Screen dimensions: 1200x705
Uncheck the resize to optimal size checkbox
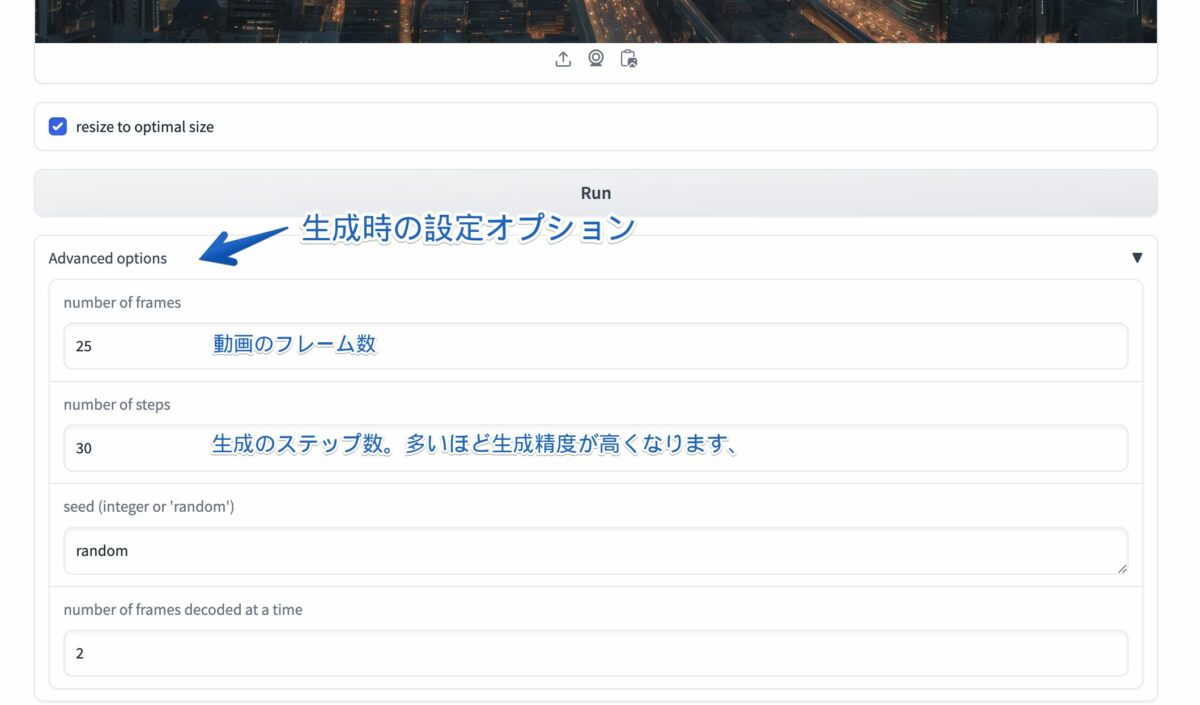(x=58, y=127)
